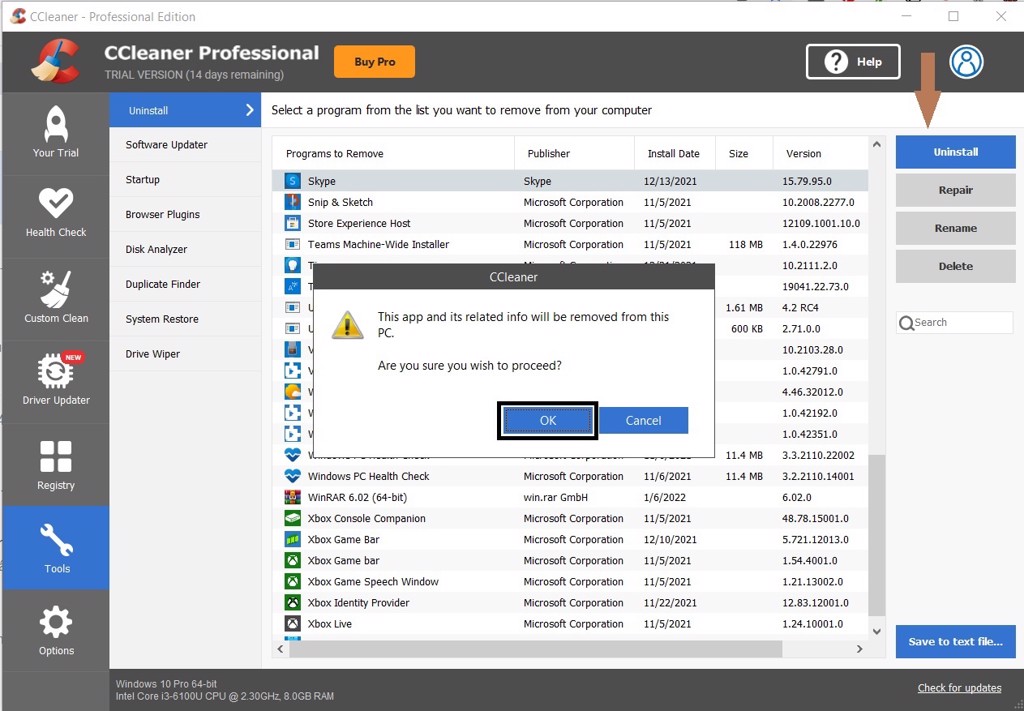Open Startup section
The height and width of the screenshot is (711, 1024).
(x=185, y=180)
